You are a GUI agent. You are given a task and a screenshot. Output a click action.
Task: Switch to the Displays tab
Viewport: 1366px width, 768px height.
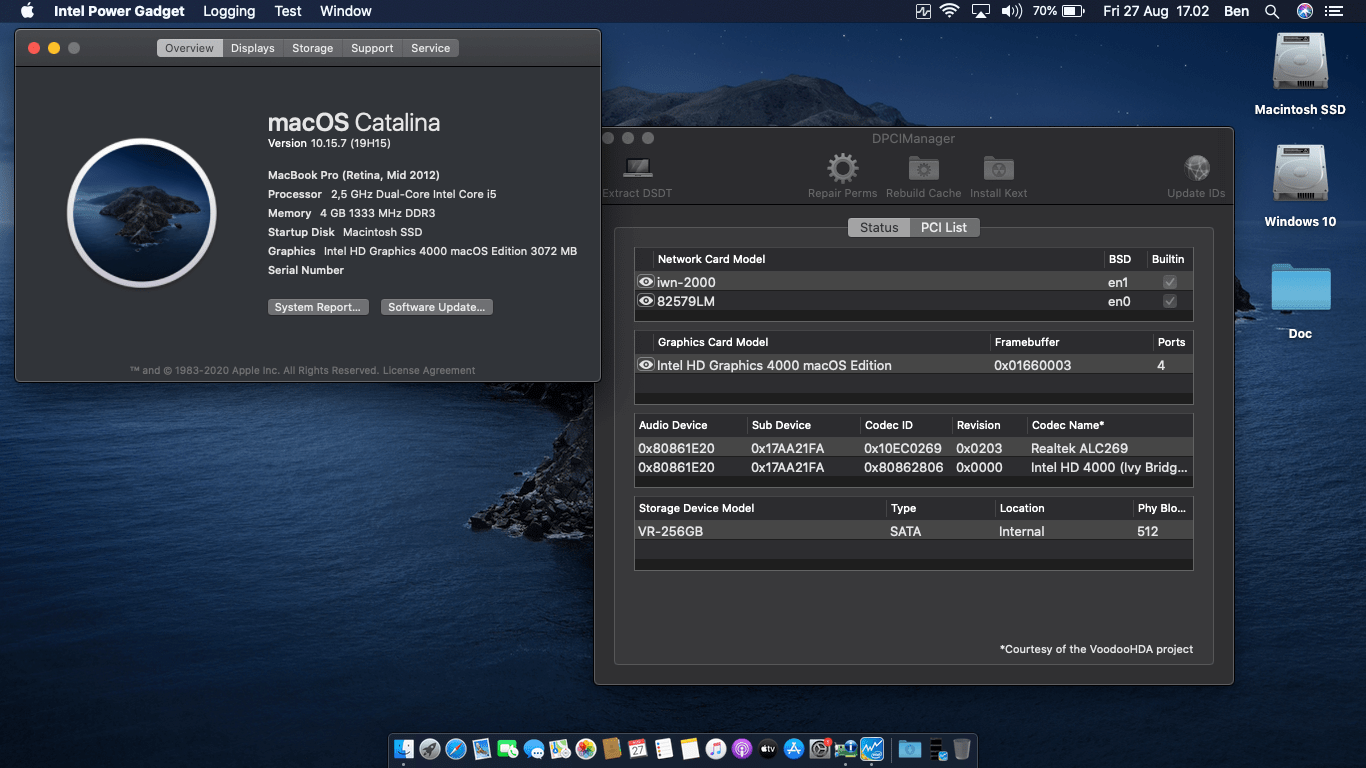[253, 48]
